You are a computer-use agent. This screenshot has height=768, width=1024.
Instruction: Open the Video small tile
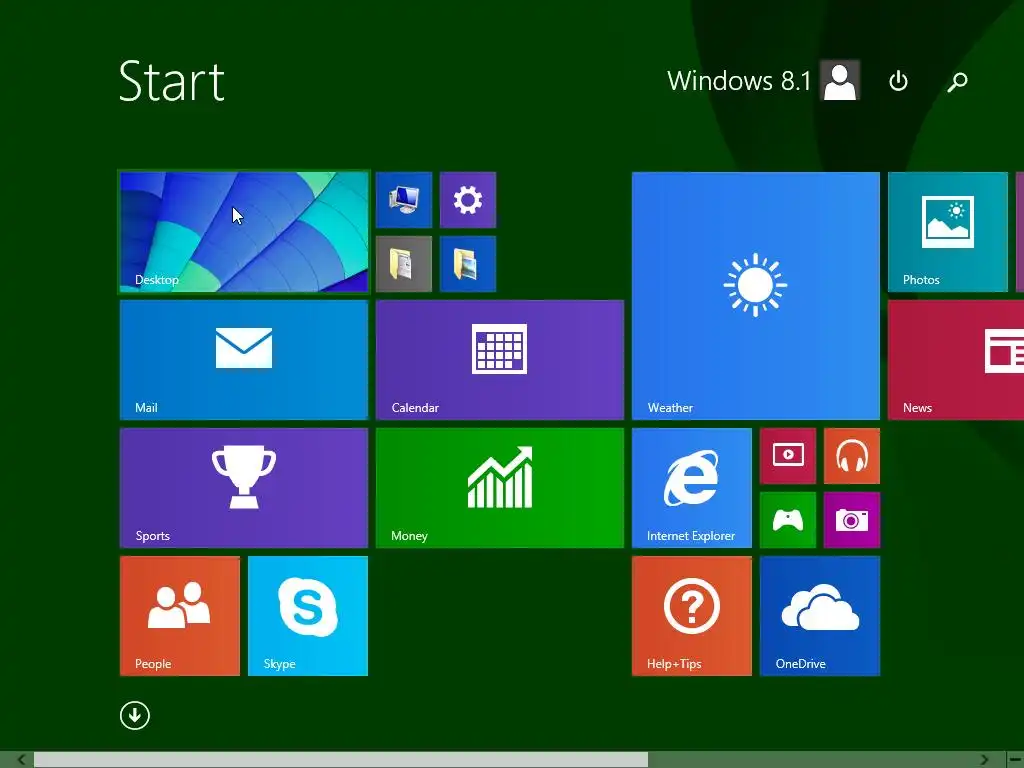coord(788,456)
